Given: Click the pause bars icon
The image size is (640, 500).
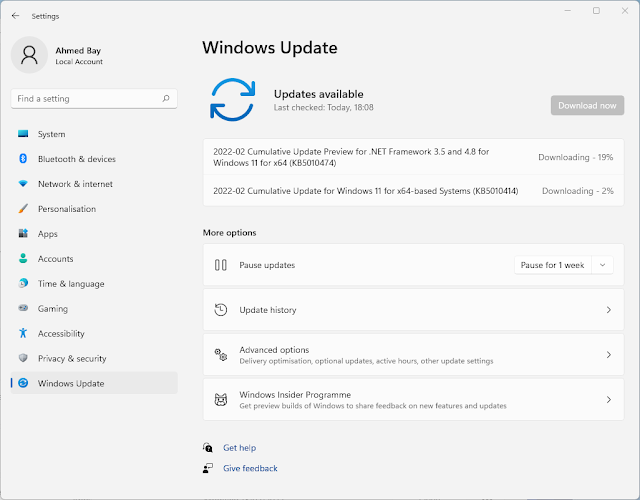Looking at the screenshot, I should point(221,265).
